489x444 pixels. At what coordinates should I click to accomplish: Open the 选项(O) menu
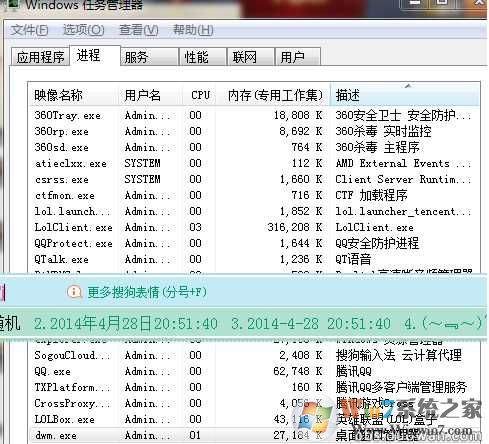(x=83, y=30)
